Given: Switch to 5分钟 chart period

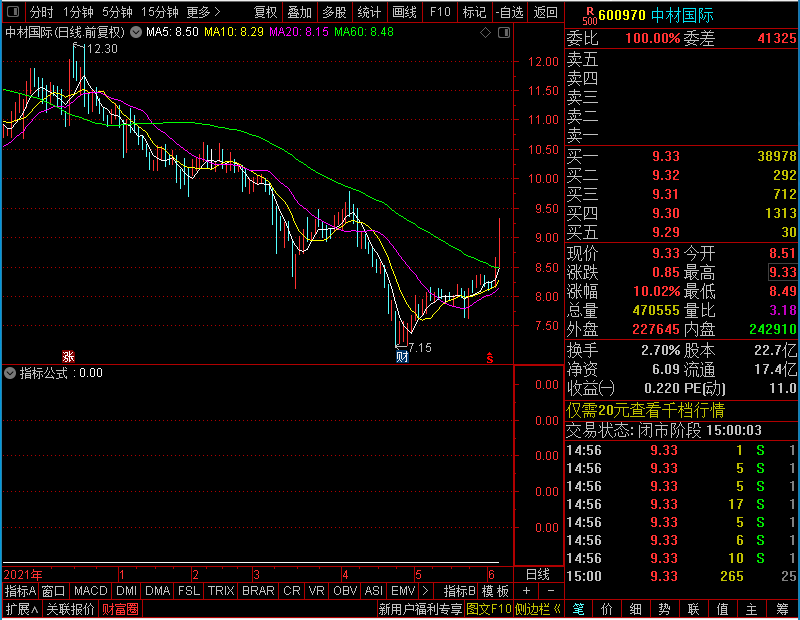Looking at the screenshot, I should (x=117, y=12).
